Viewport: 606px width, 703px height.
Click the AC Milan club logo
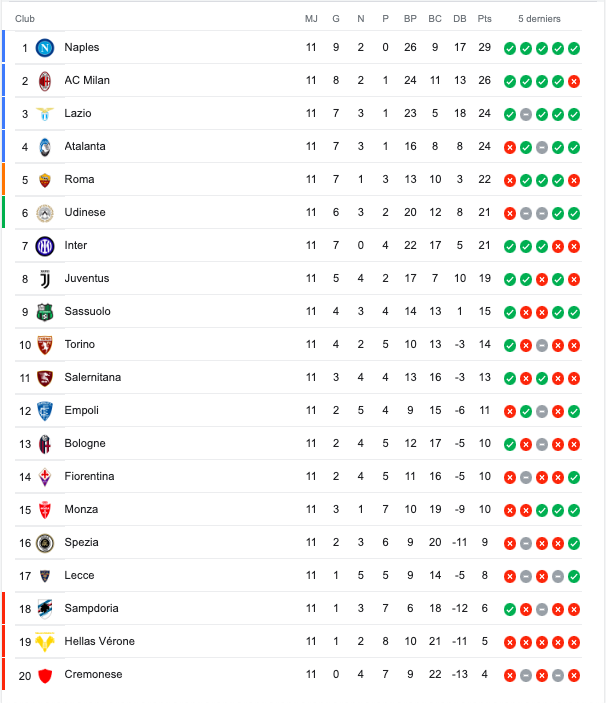click(44, 80)
